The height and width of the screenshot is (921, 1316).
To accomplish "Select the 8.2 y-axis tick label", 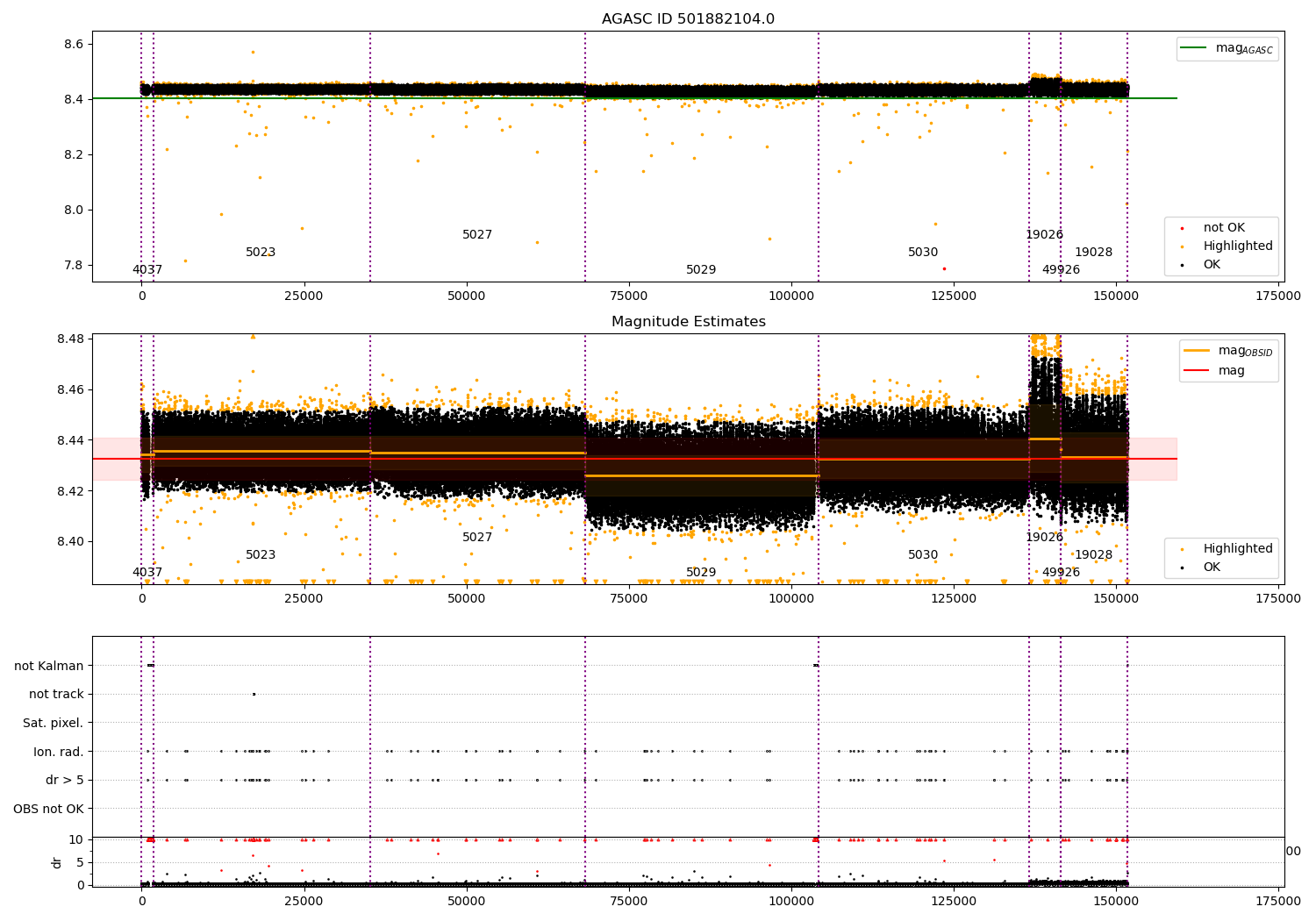I will [x=75, y=154].
